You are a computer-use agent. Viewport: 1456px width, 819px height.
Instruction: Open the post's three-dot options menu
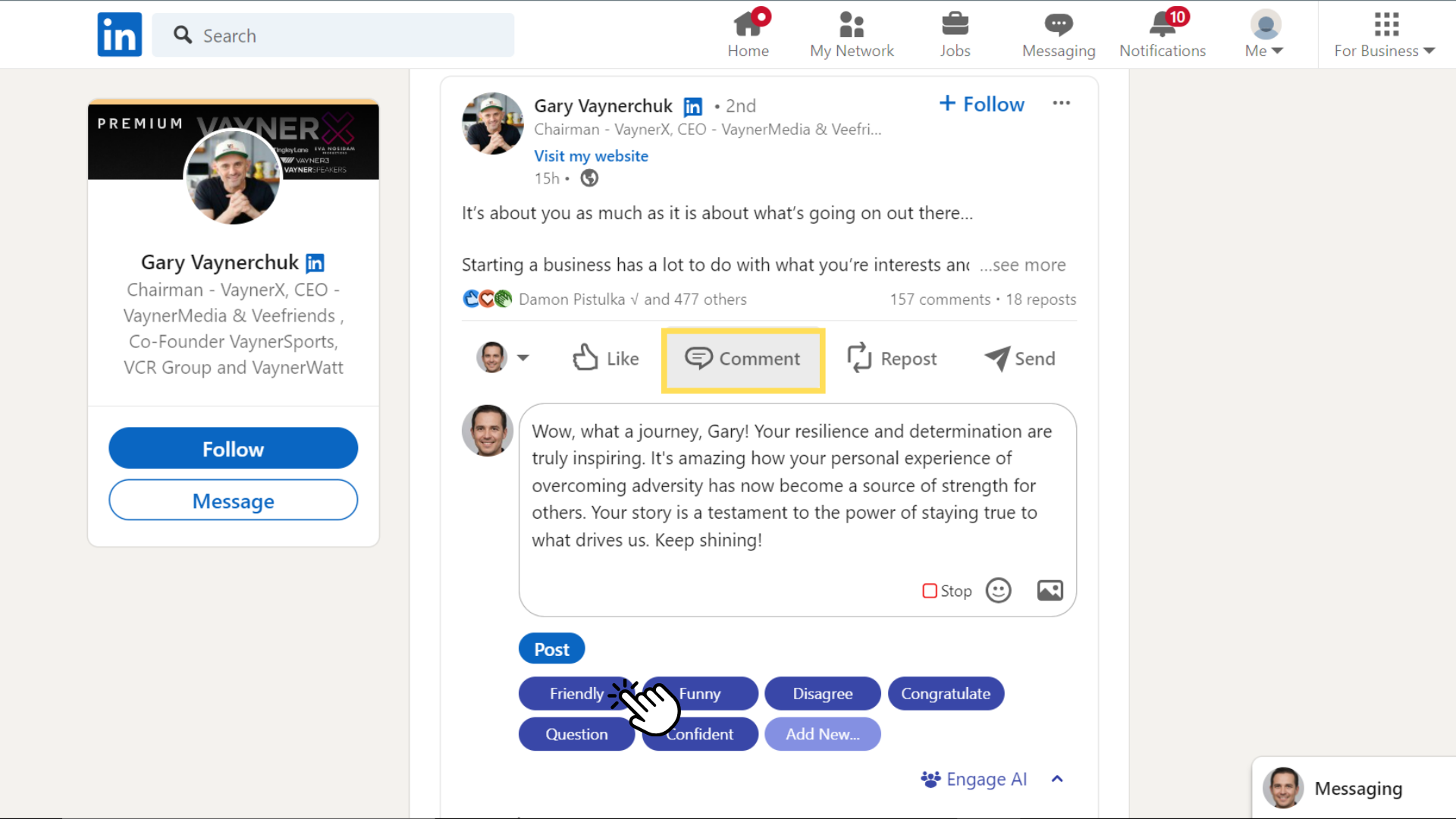click(x=1061, y=103)
